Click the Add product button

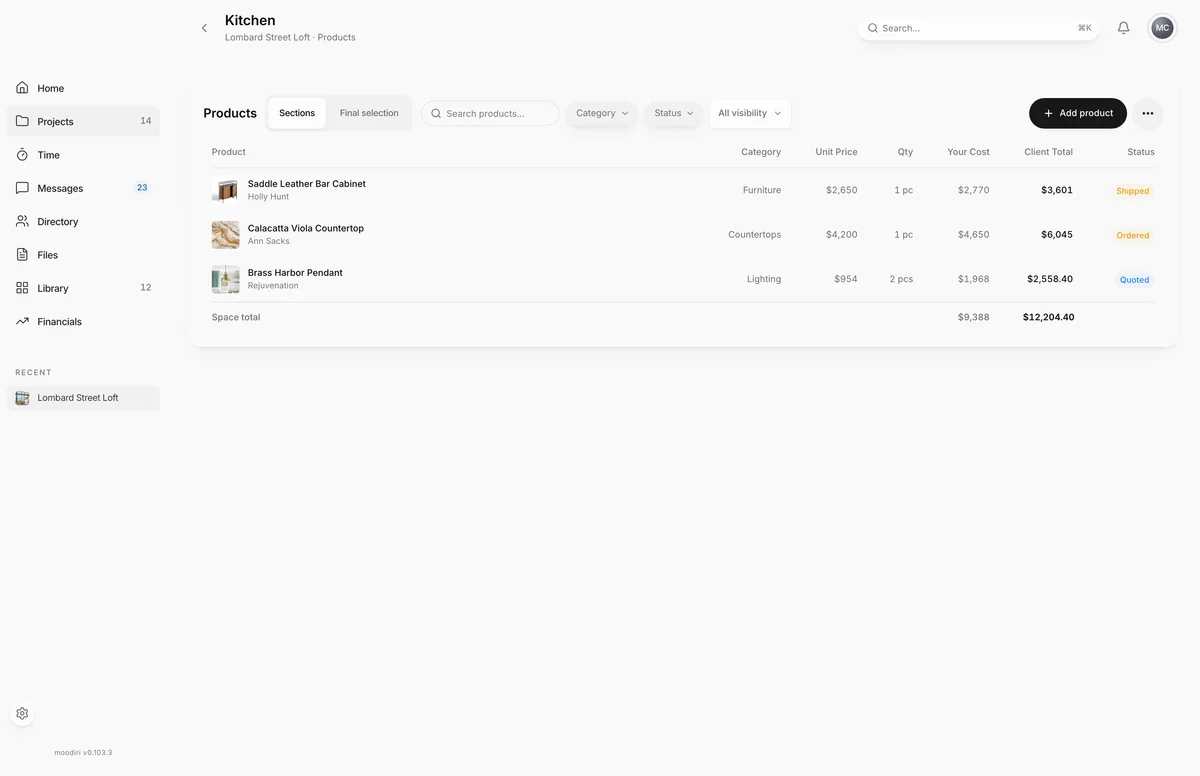[1078, 113]
